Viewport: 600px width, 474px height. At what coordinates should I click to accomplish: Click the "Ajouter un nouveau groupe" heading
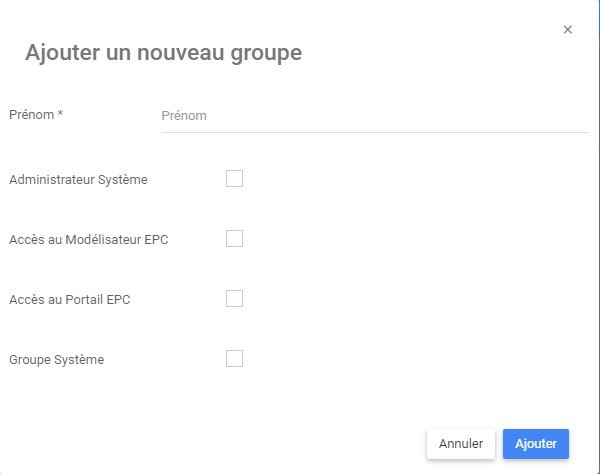163,53
